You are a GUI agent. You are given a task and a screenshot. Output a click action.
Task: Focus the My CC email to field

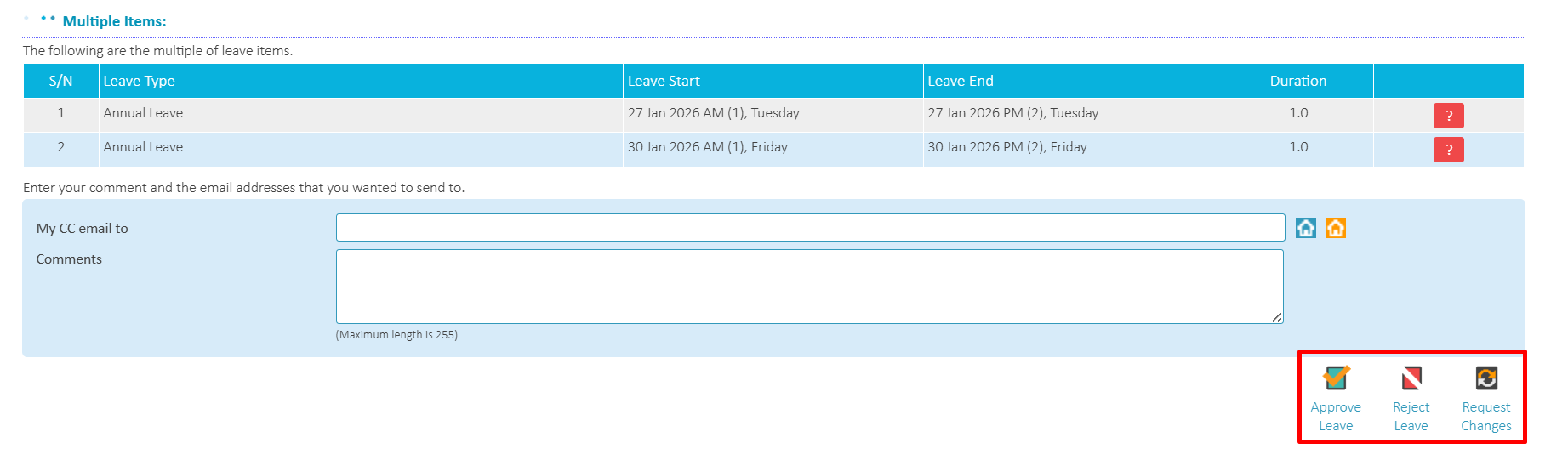pos(809,228)
